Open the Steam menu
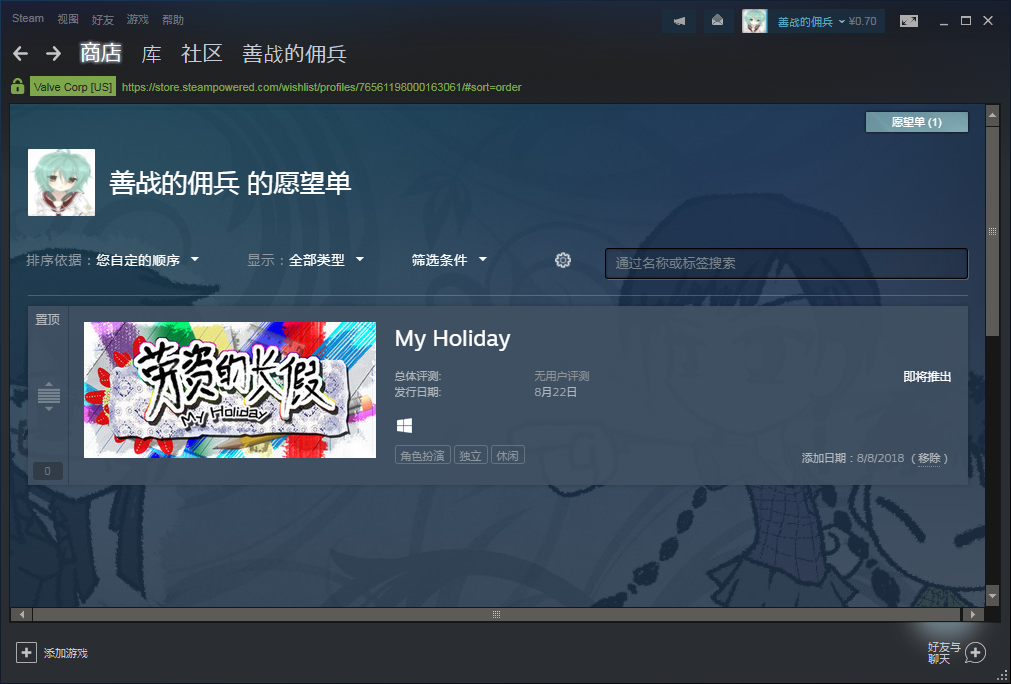 [28, 19]
